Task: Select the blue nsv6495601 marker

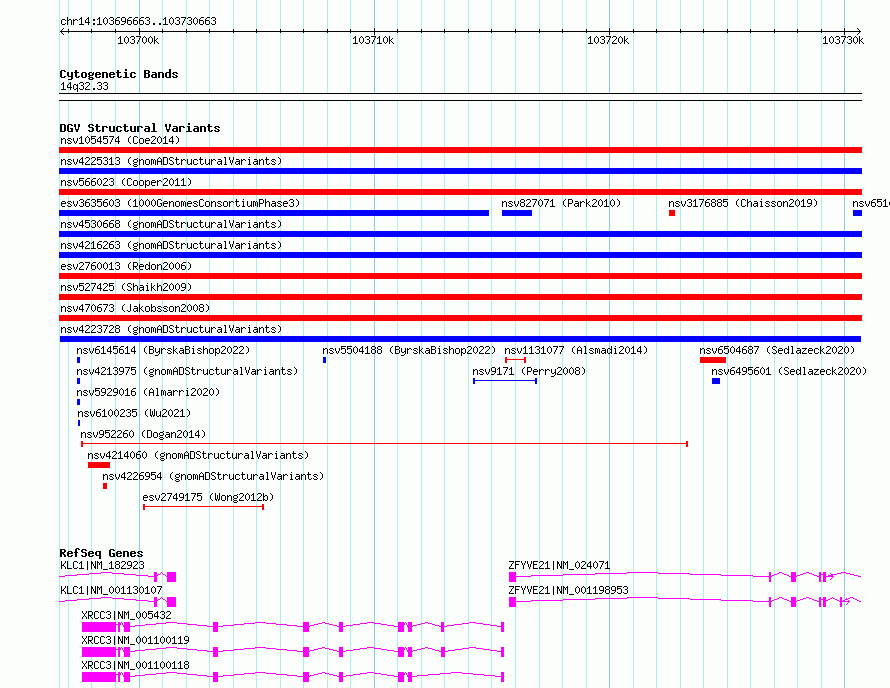Action: pyautogui.click(x=716, y=381)
